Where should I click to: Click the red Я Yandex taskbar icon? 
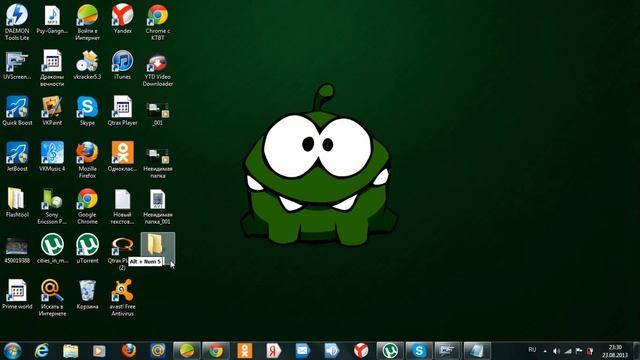(x=274, y=351)
